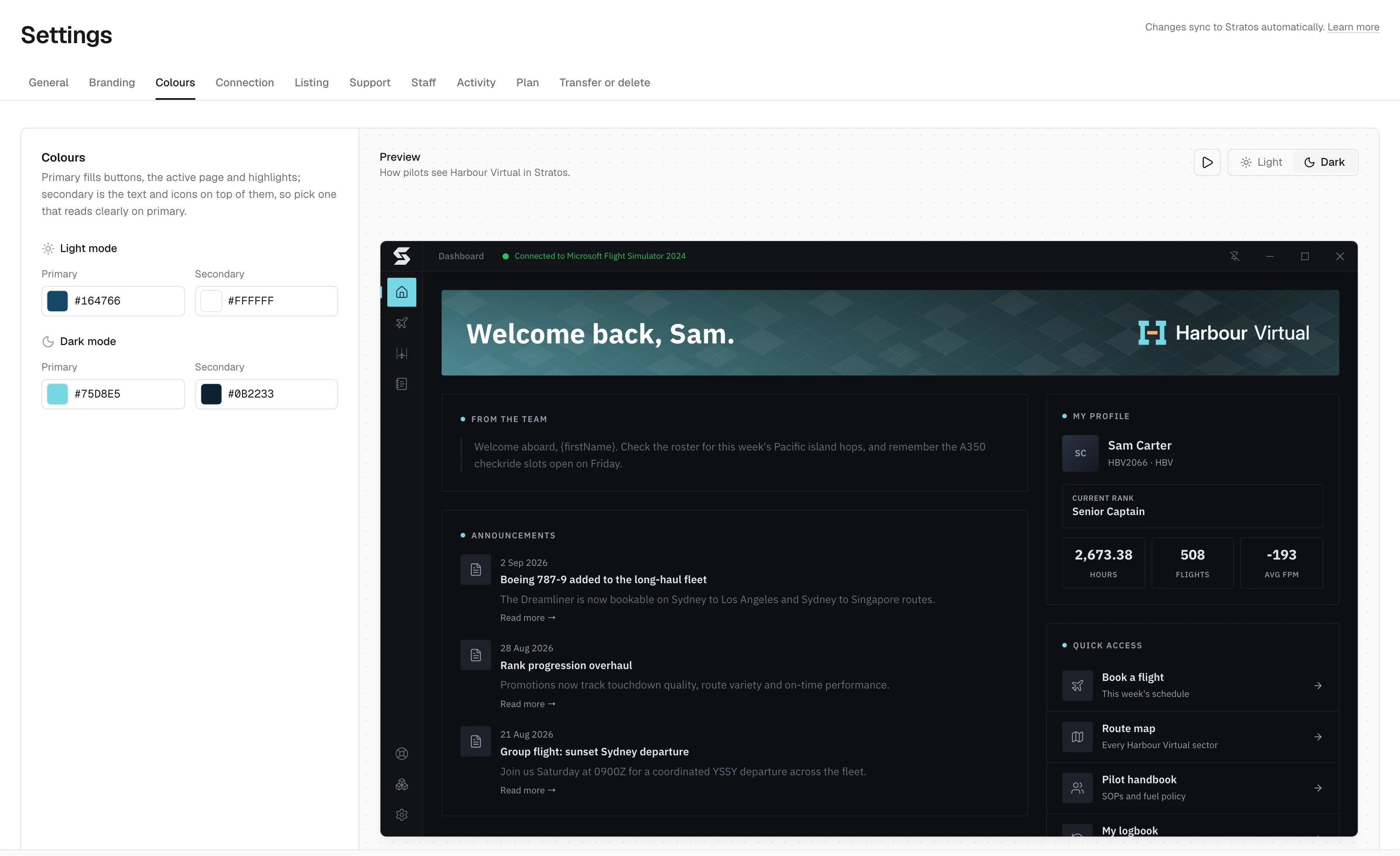Viewport: 1400px width, 856px height.
Task: Click the Senior Captain current rank card
Action: pyautogui.click(x=1192, y=506)
